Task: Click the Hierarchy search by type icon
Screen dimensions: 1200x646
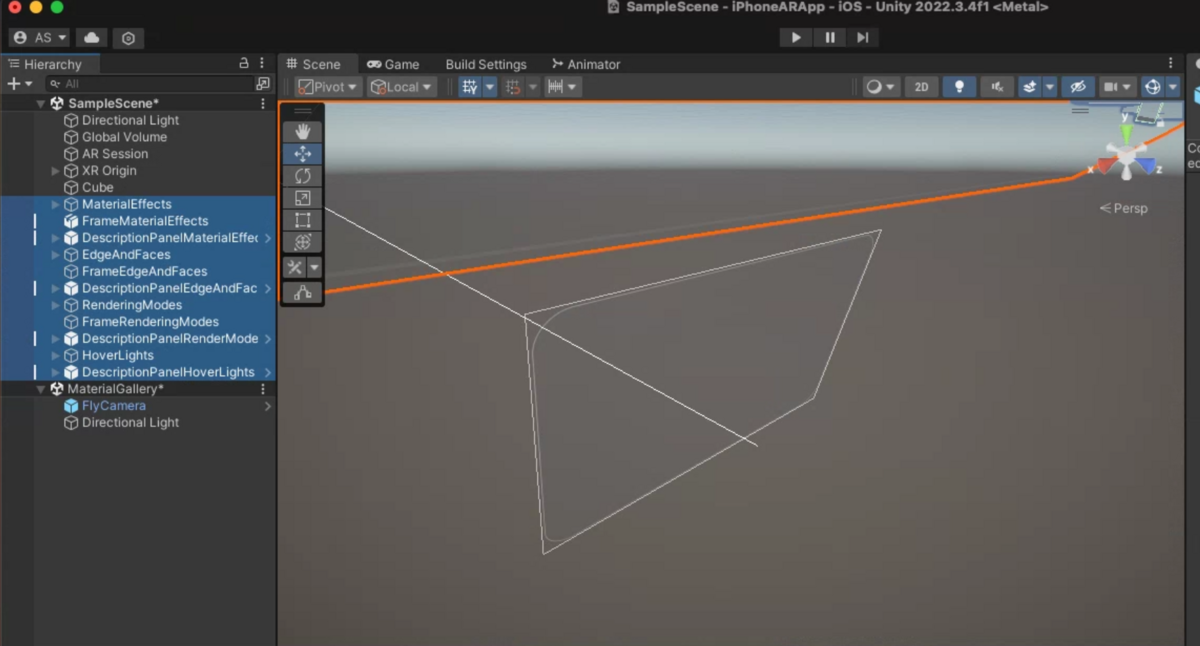Action: tap(263, 84)
